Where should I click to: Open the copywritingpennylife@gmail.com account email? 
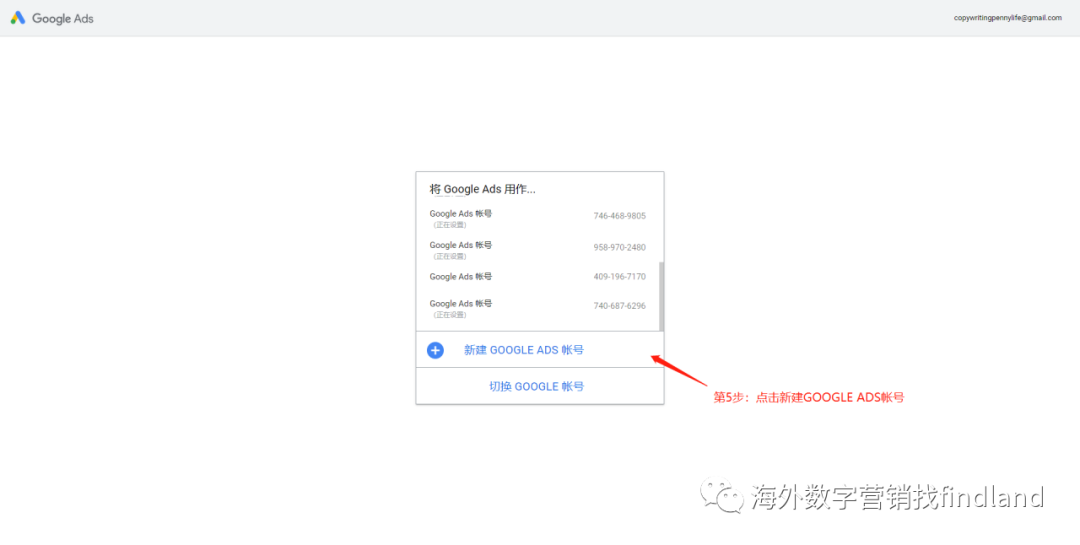pyautogui.click(x=1007, y=18)
